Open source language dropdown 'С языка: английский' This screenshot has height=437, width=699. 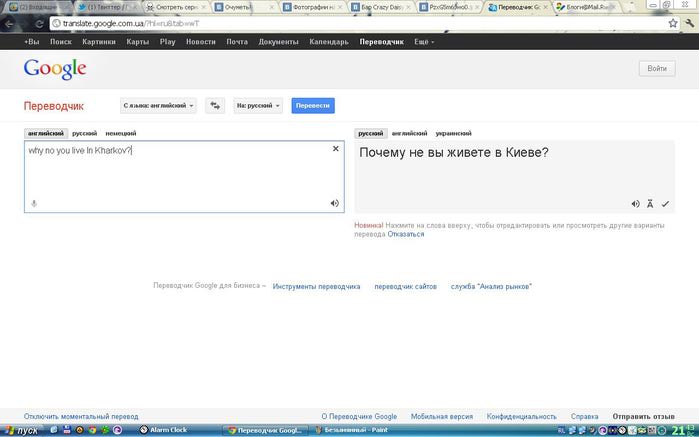[158, 106]
